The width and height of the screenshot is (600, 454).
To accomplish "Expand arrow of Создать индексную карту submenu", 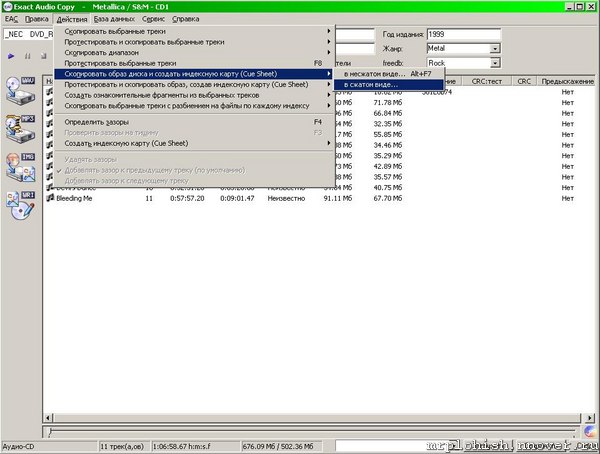I will [329, 143].
